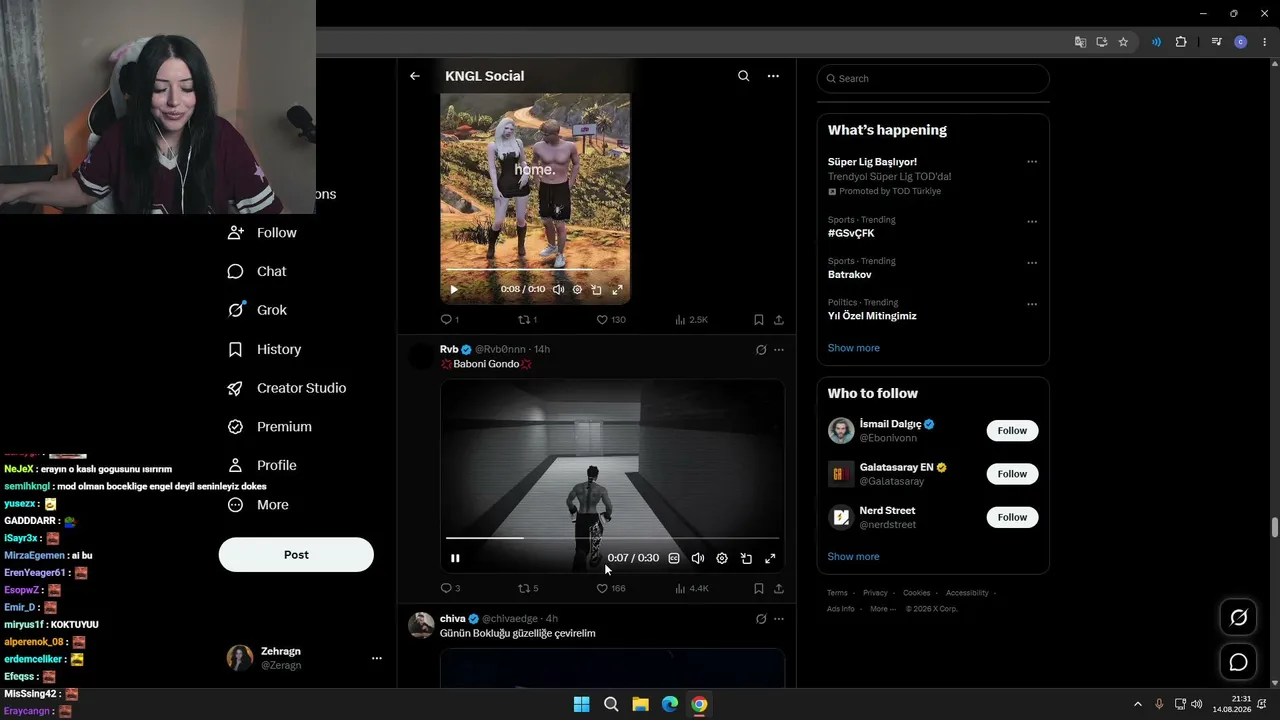Follow Galatasaray EN
1280x720 pixels.
[x=1012, y=474]
